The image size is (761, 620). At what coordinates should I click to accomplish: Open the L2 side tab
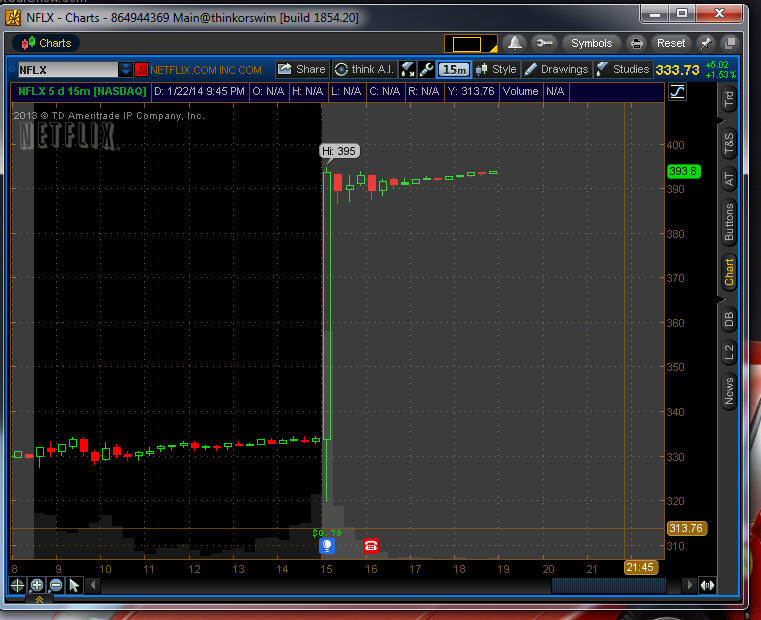[729, 352]
